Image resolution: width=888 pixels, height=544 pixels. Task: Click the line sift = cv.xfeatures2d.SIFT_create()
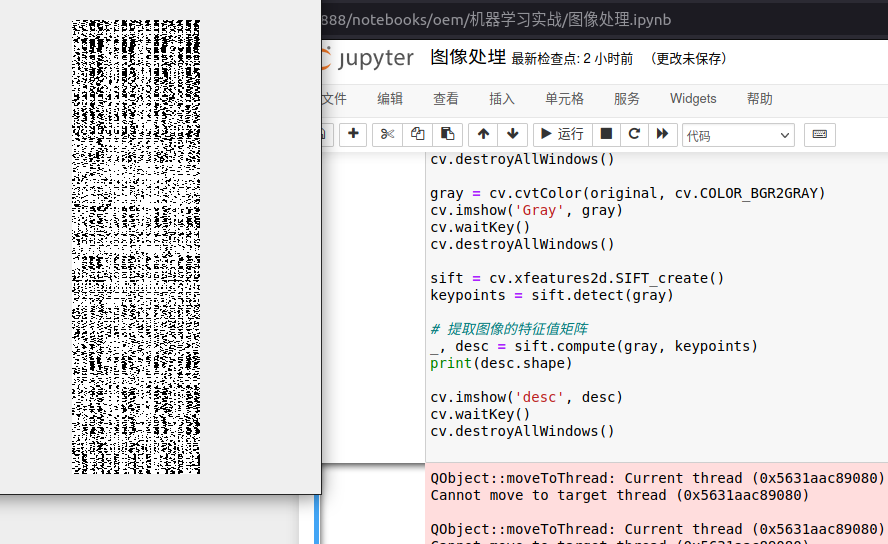point(577,278)
